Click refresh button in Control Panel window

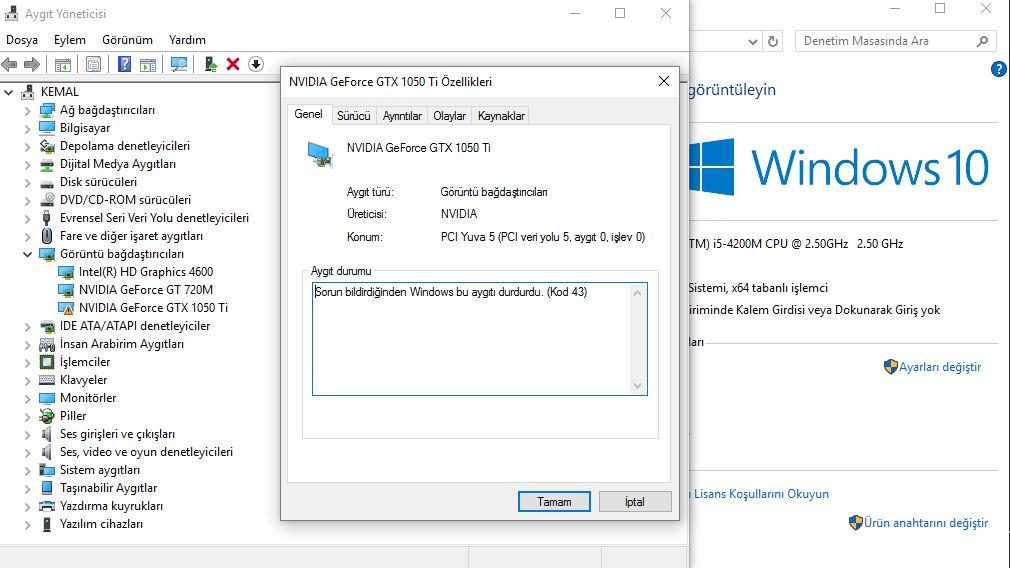(x=773, y=41)
